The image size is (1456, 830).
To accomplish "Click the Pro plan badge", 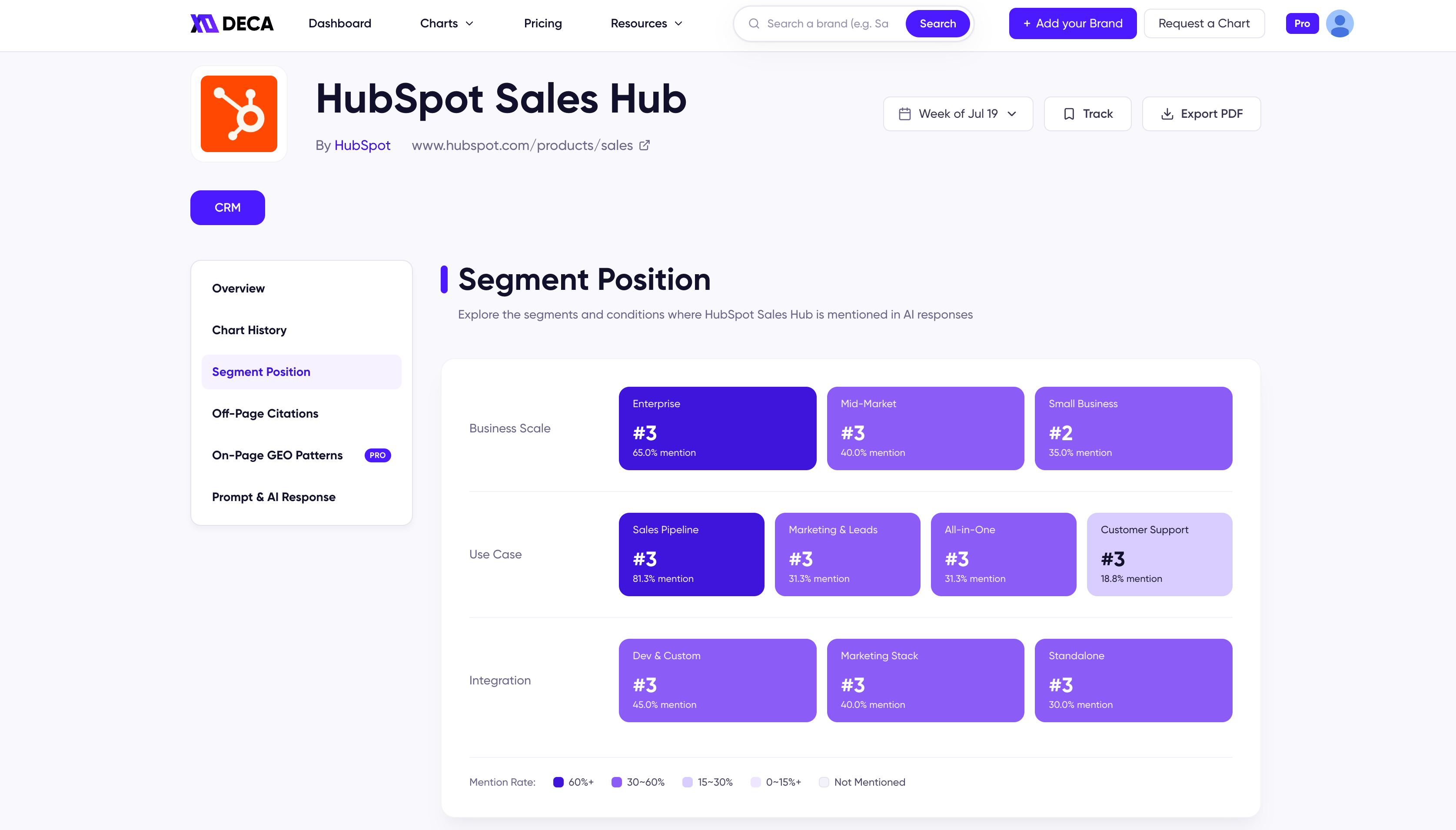I will coord(1302,23).
